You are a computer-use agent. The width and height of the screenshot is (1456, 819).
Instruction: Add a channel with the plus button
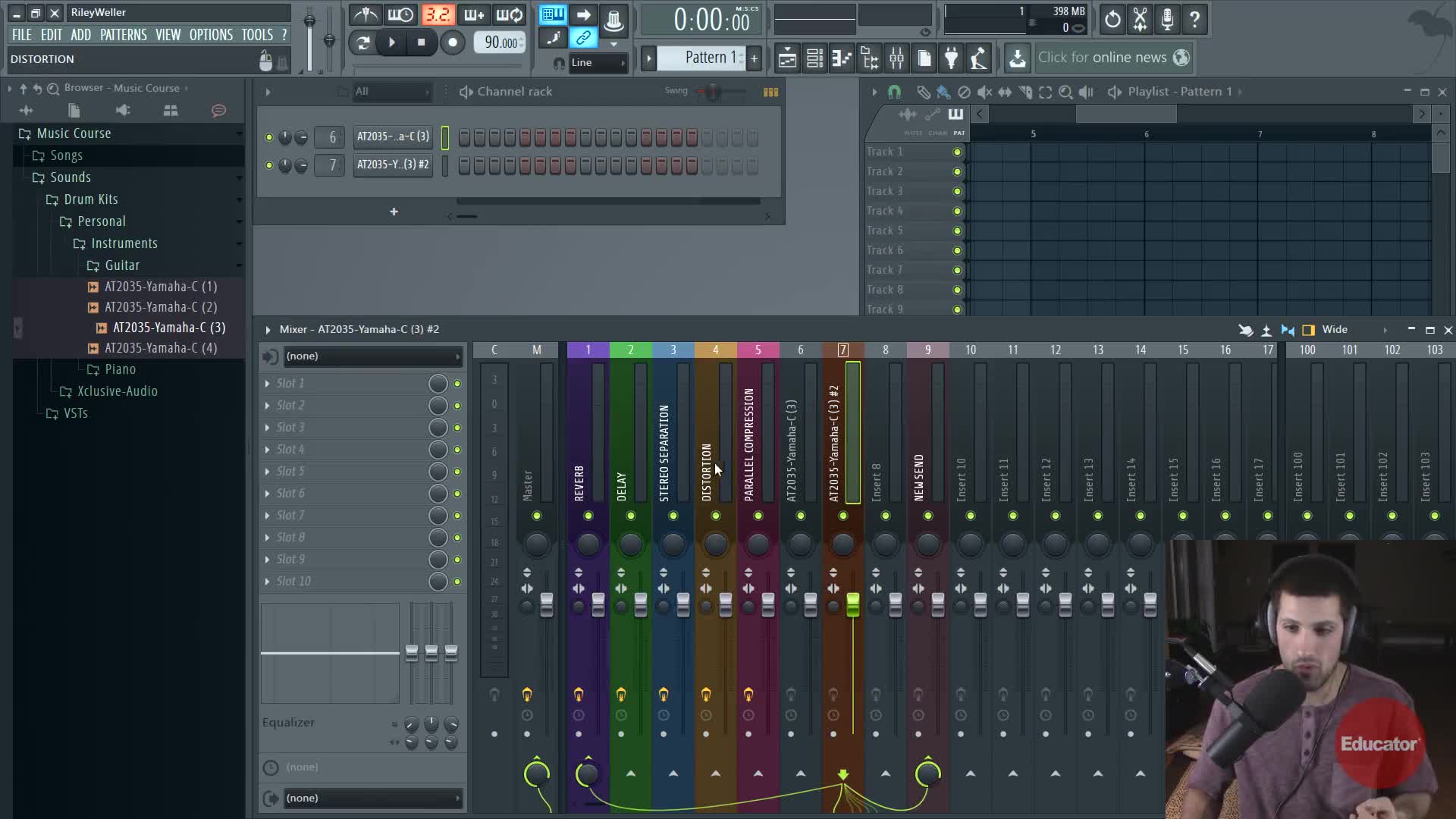(x=394, y=212)
